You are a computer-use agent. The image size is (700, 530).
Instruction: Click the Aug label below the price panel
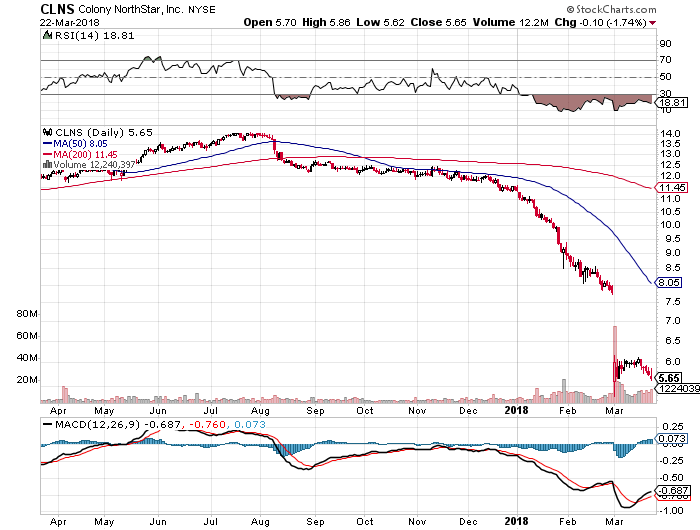pyautogui.click(x=260, y=411)
